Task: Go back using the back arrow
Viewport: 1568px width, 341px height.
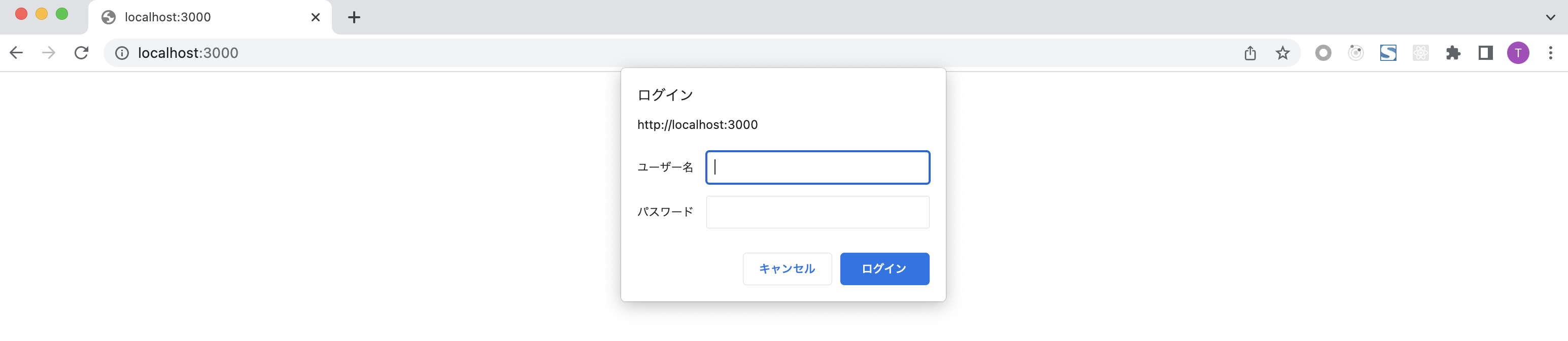Action: pos(16,53)
